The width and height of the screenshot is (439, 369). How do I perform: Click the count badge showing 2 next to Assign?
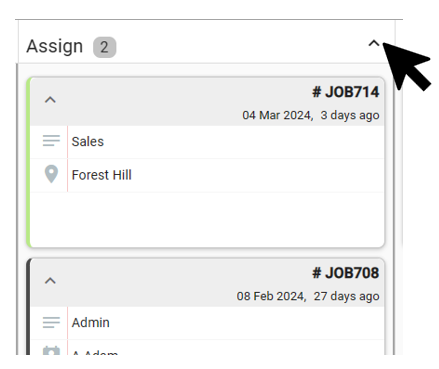[x=104, y=47]
